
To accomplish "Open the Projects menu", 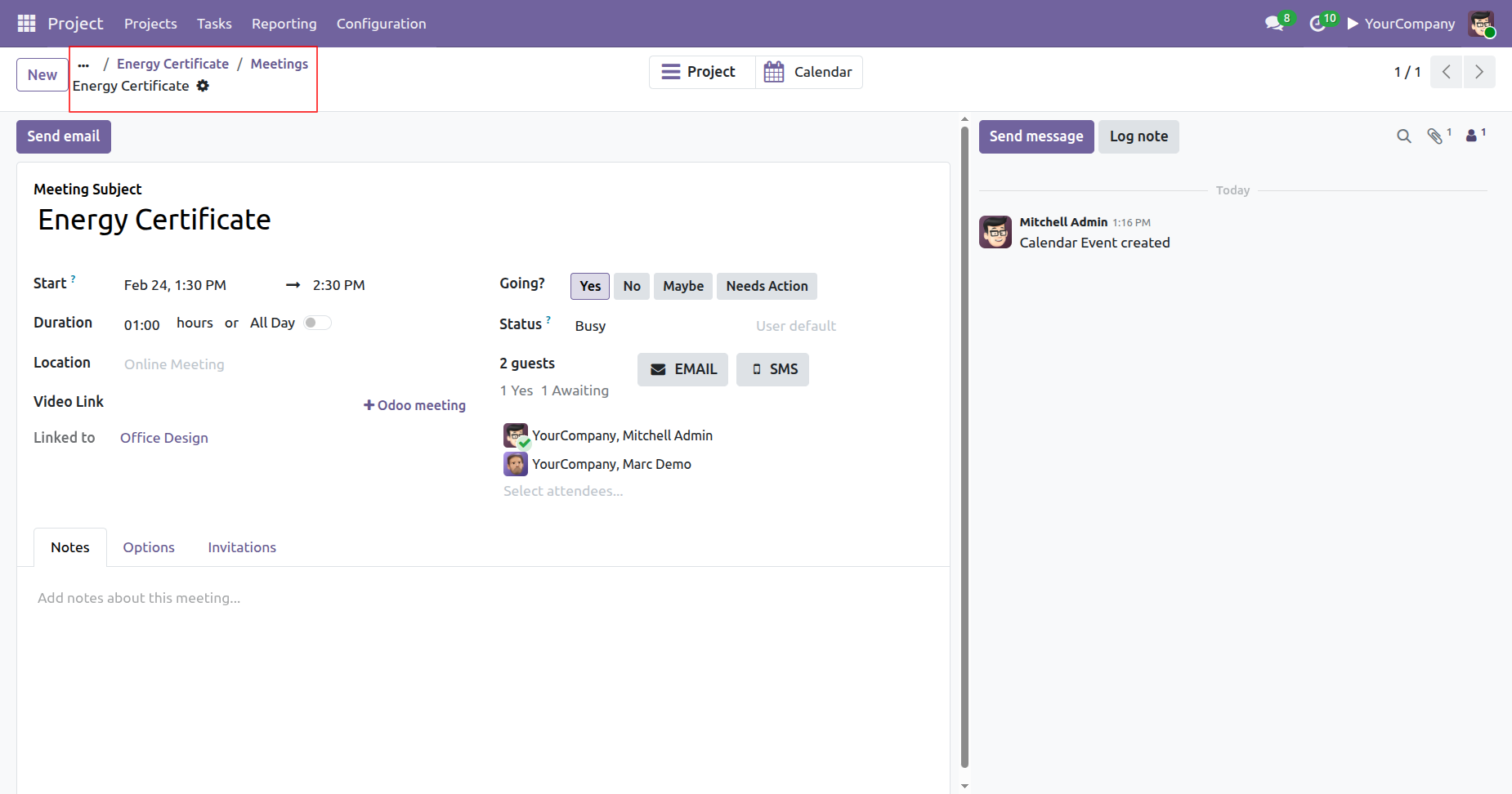I will (x=150, y=24).
